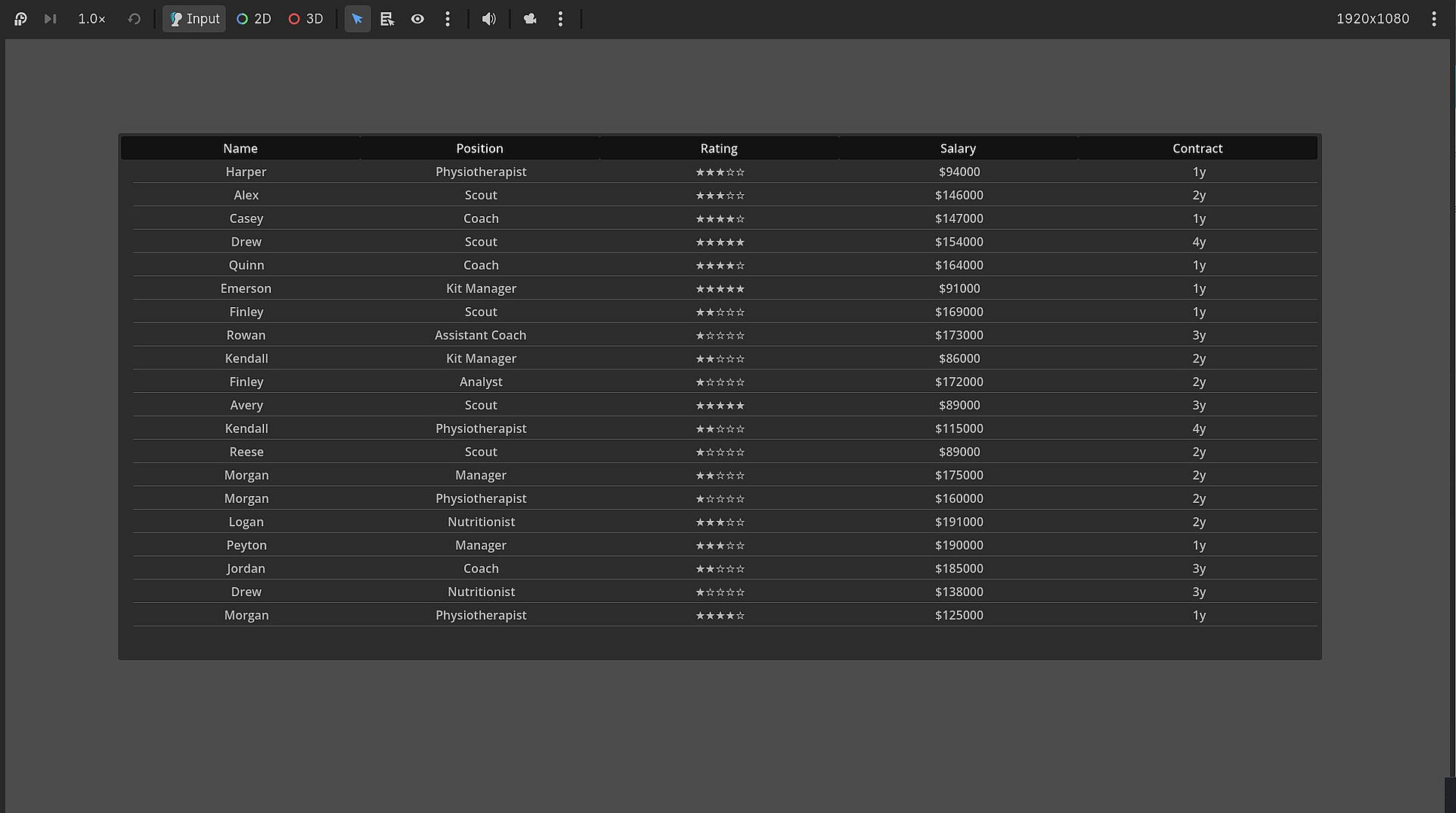Switch to 2D selection mode
The width and height of the screenshot is (1456, 813).
(254, 19)
